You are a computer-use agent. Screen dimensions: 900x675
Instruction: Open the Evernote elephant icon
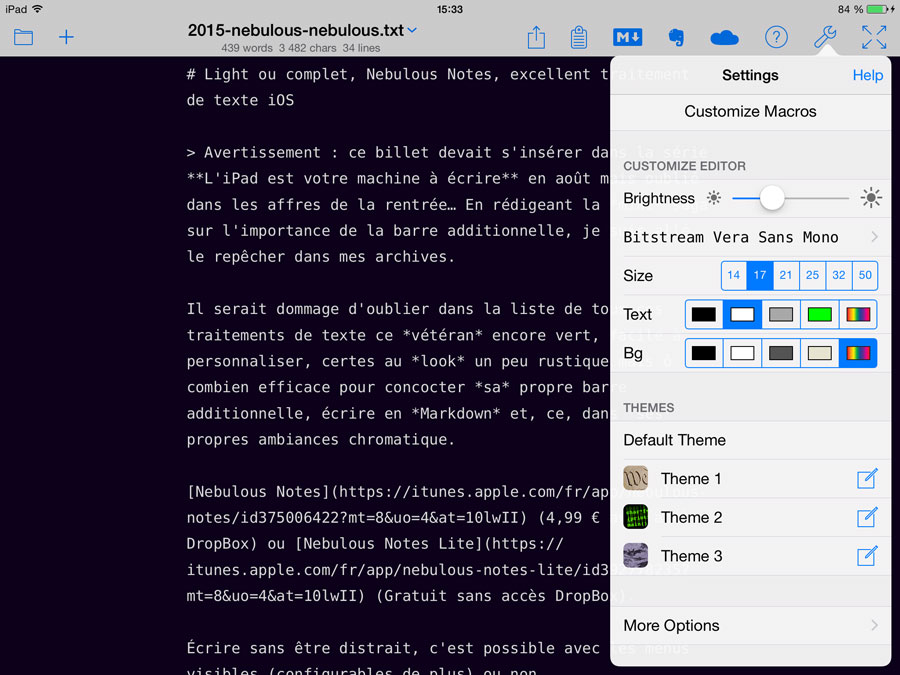[x=677, y=37]
